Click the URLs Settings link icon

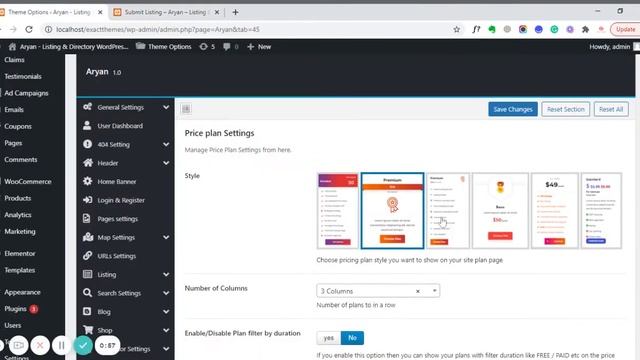87,256
